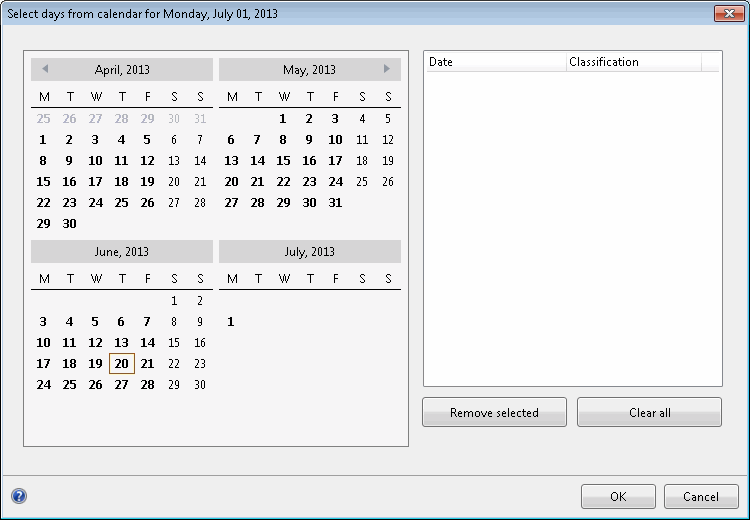This screenshot has width=750, height=520.
Task: Click the June, 2013 month header
Action: tap(122, 252)
